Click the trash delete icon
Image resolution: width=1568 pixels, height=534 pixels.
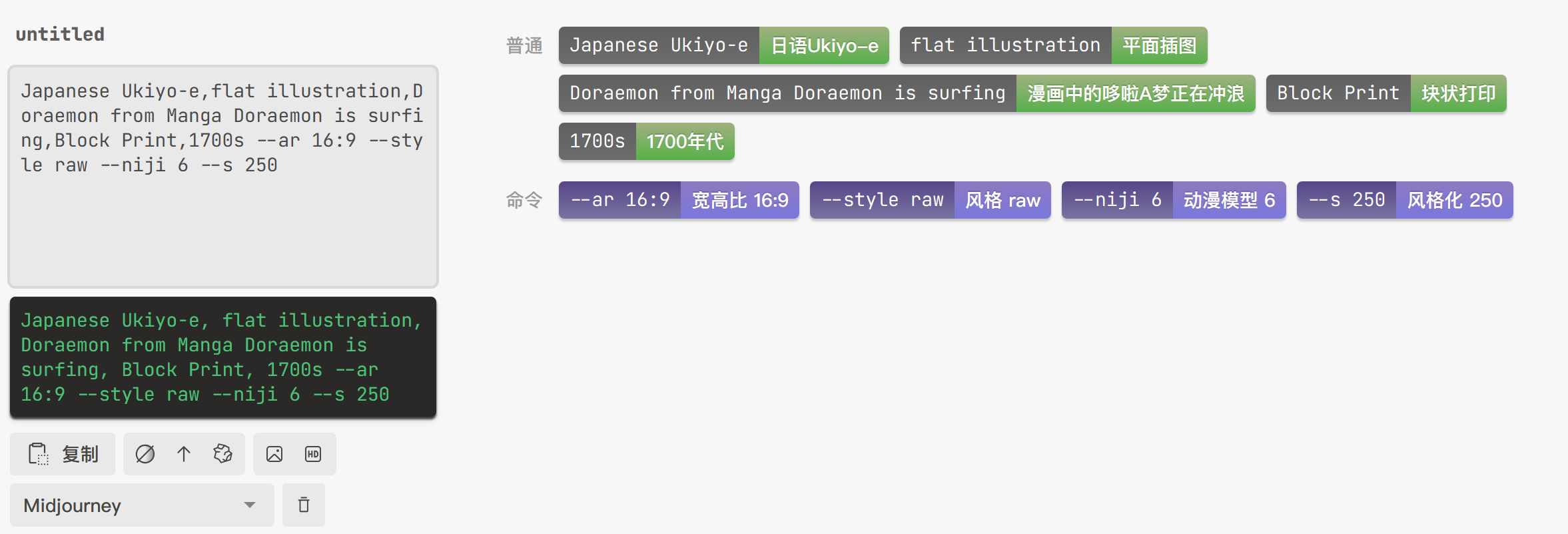tap(304, 505)
